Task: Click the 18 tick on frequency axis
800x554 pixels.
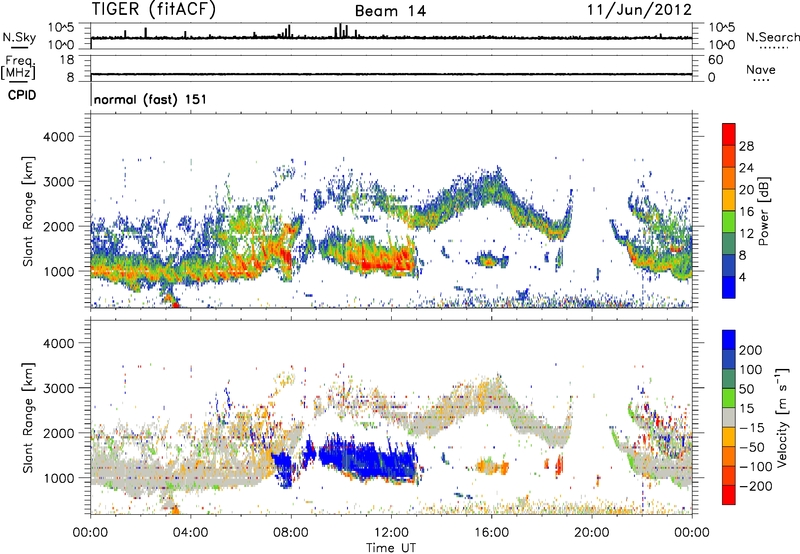Action: [67, 60]
